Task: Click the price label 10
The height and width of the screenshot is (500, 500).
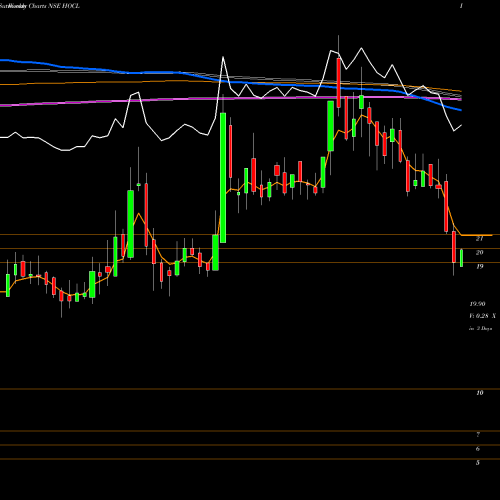Action: (479, 393)
